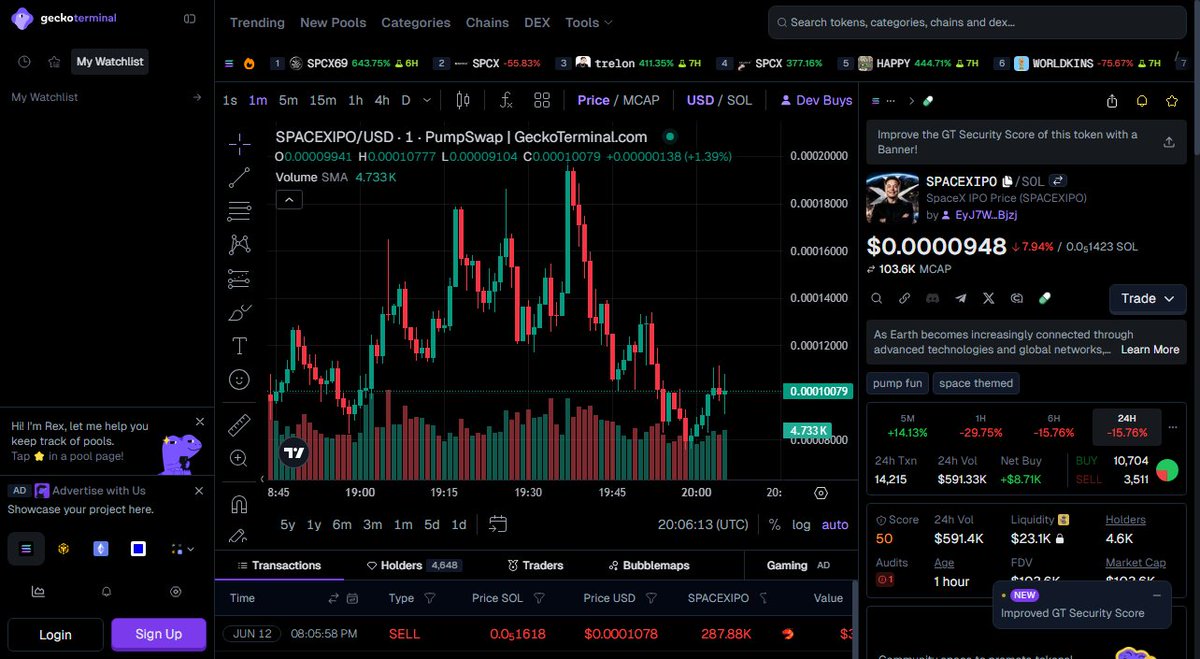Expand My Watchlist arrow
The image size is (1200, 659).
(x=197, y=97)
